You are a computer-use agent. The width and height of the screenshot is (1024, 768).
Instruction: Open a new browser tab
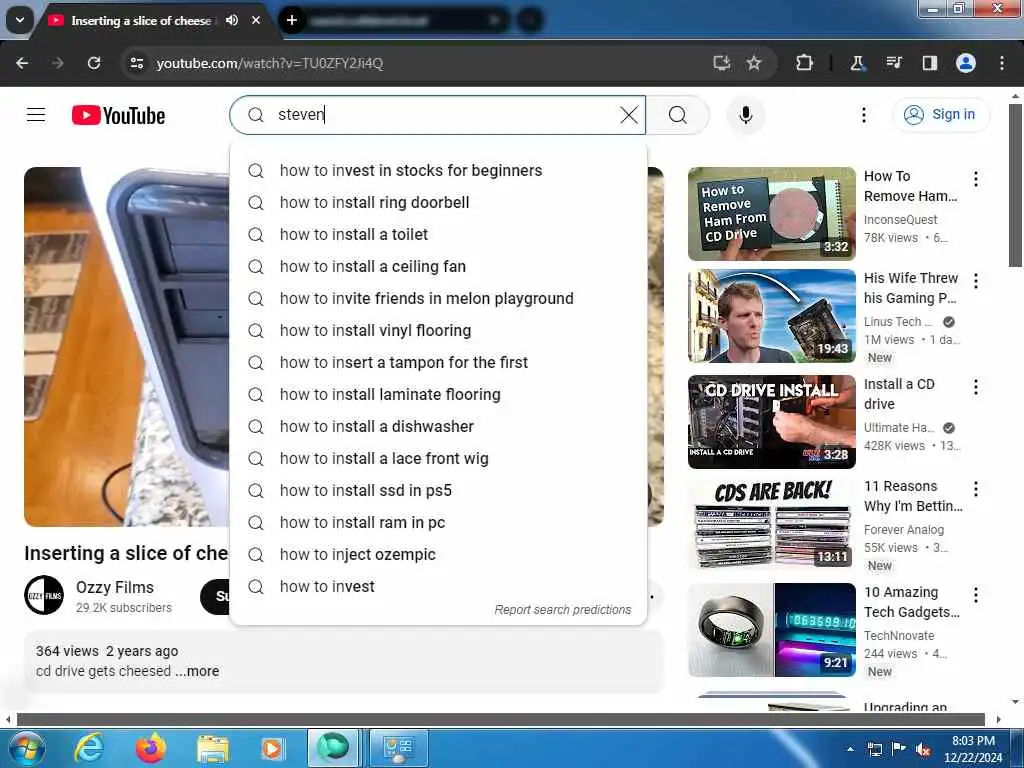coord(292,20)
